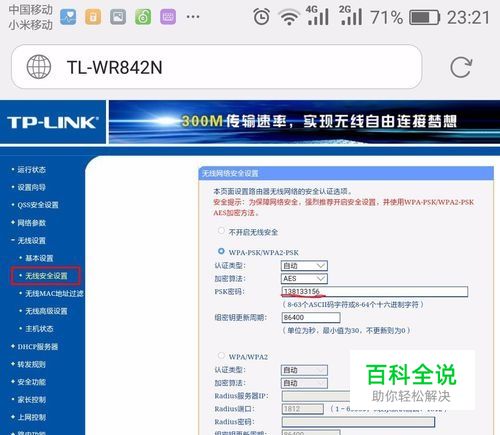The height and width of the screenshot is (435, 500).
Task: Collapse 无线设置 in the sidebar
Action: coord(31,240)
